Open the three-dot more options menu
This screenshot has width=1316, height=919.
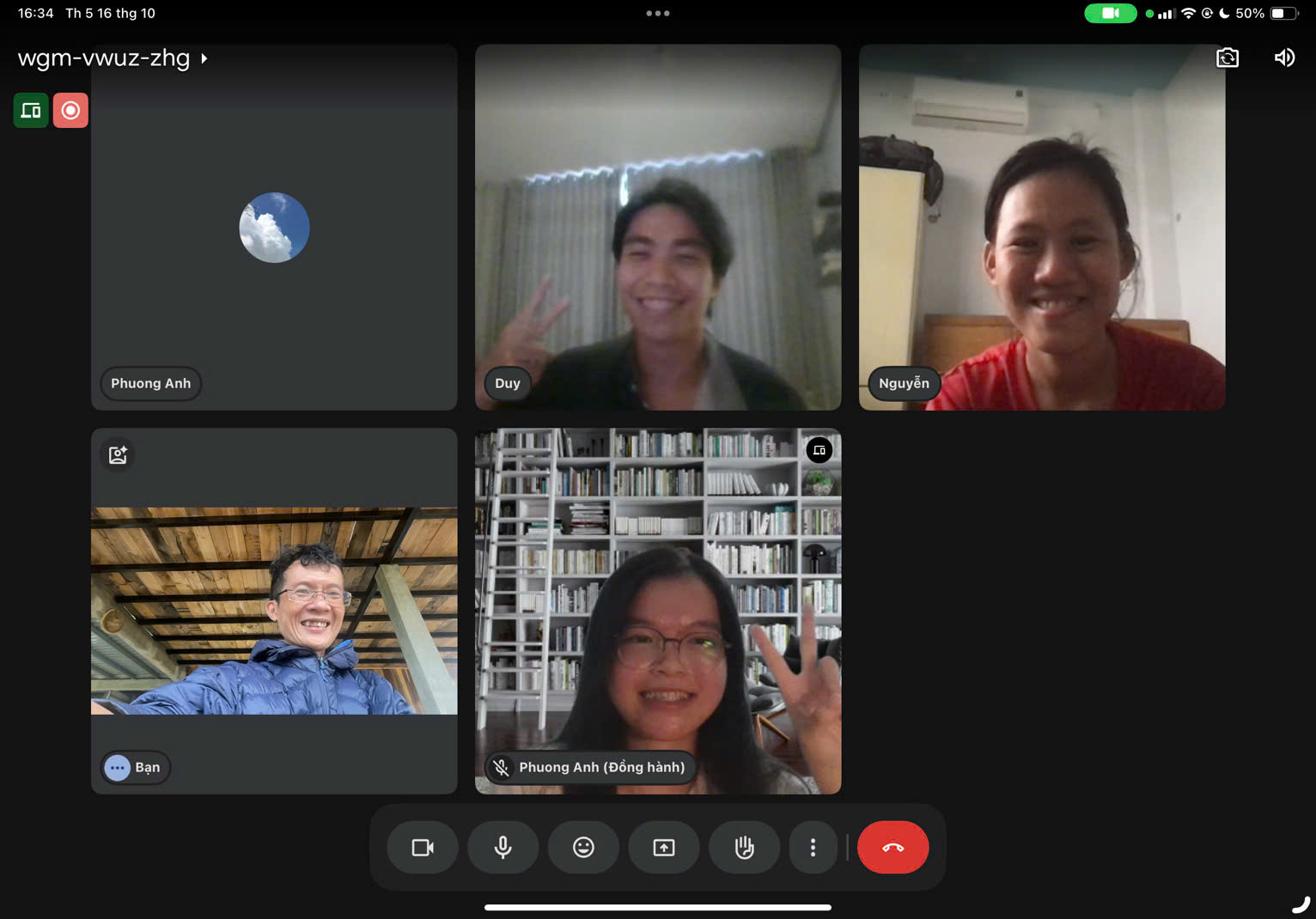click(x=813, y=848)
